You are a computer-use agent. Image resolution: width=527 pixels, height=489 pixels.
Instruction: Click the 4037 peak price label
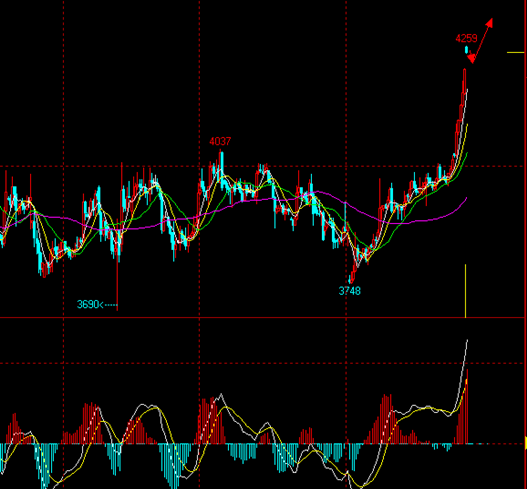tap(220, 141)
